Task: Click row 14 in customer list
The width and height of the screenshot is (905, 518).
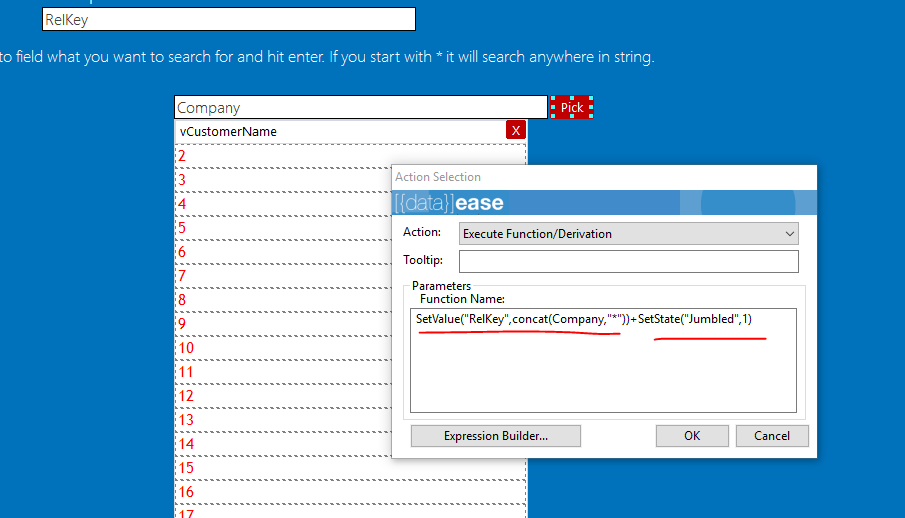Action: tap(280, 444)
